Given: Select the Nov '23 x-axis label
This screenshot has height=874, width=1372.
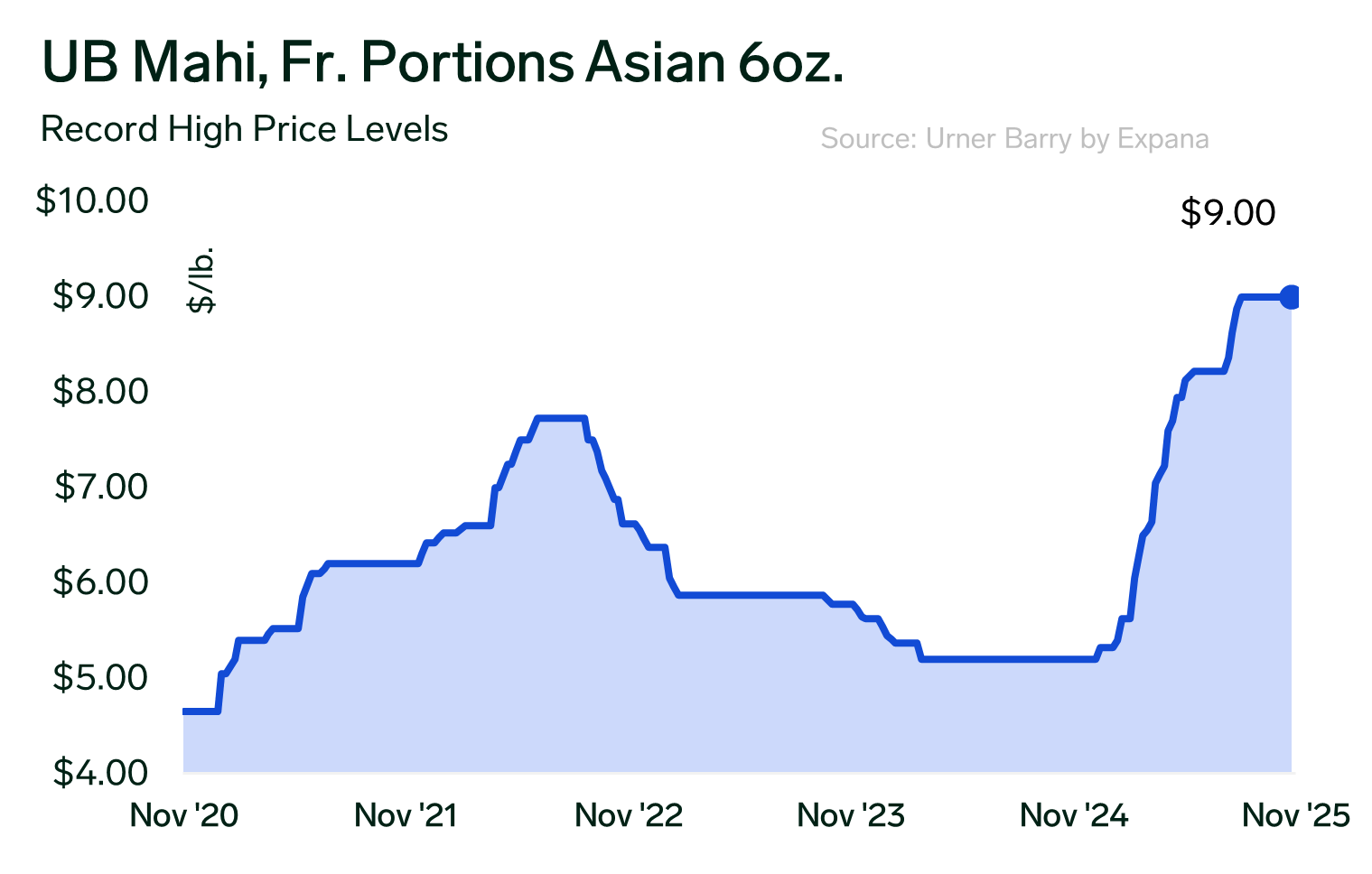Looking at the screenshot, I should 851,816.
